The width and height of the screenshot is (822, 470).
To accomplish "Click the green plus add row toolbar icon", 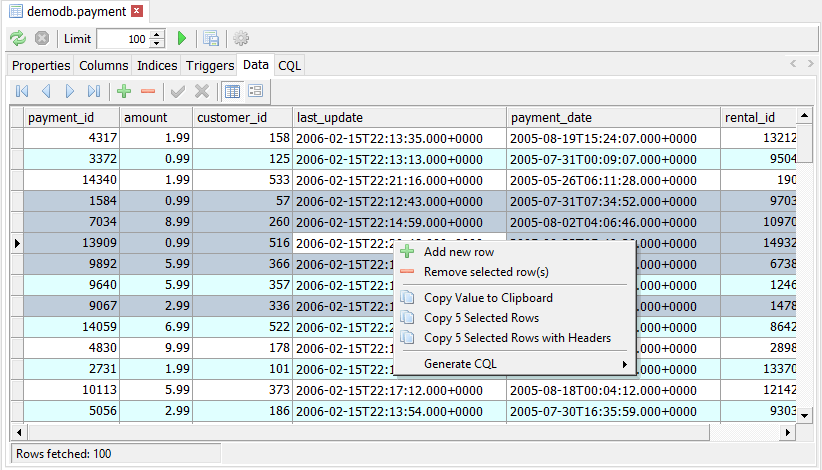I will pyautogui.click(x=124, y=91).
